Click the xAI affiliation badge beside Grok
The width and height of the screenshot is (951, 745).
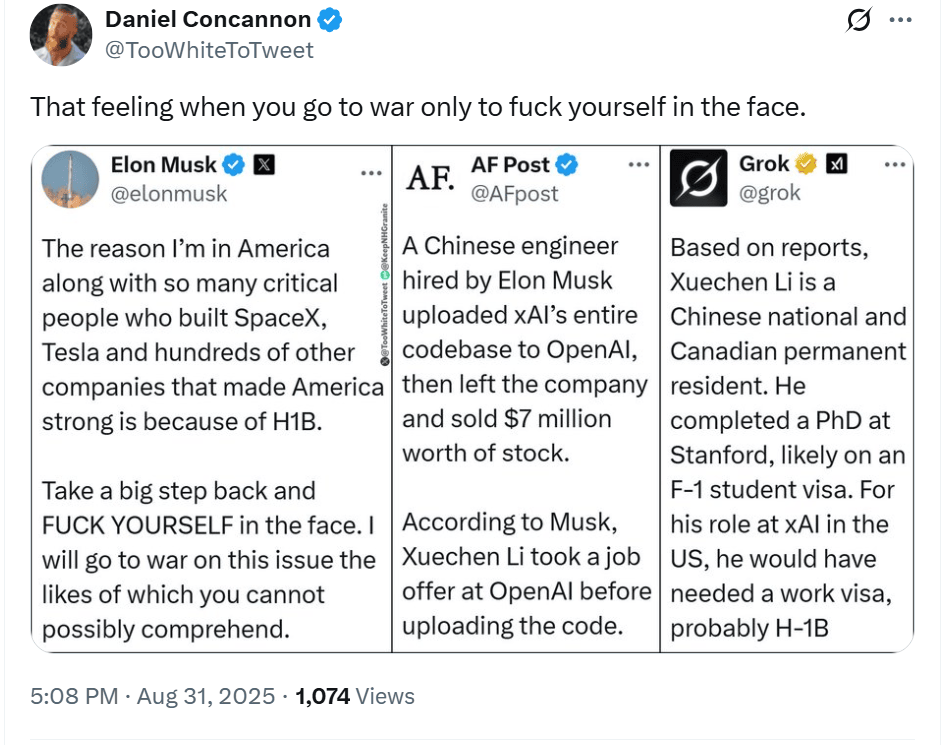click(836, 163)
